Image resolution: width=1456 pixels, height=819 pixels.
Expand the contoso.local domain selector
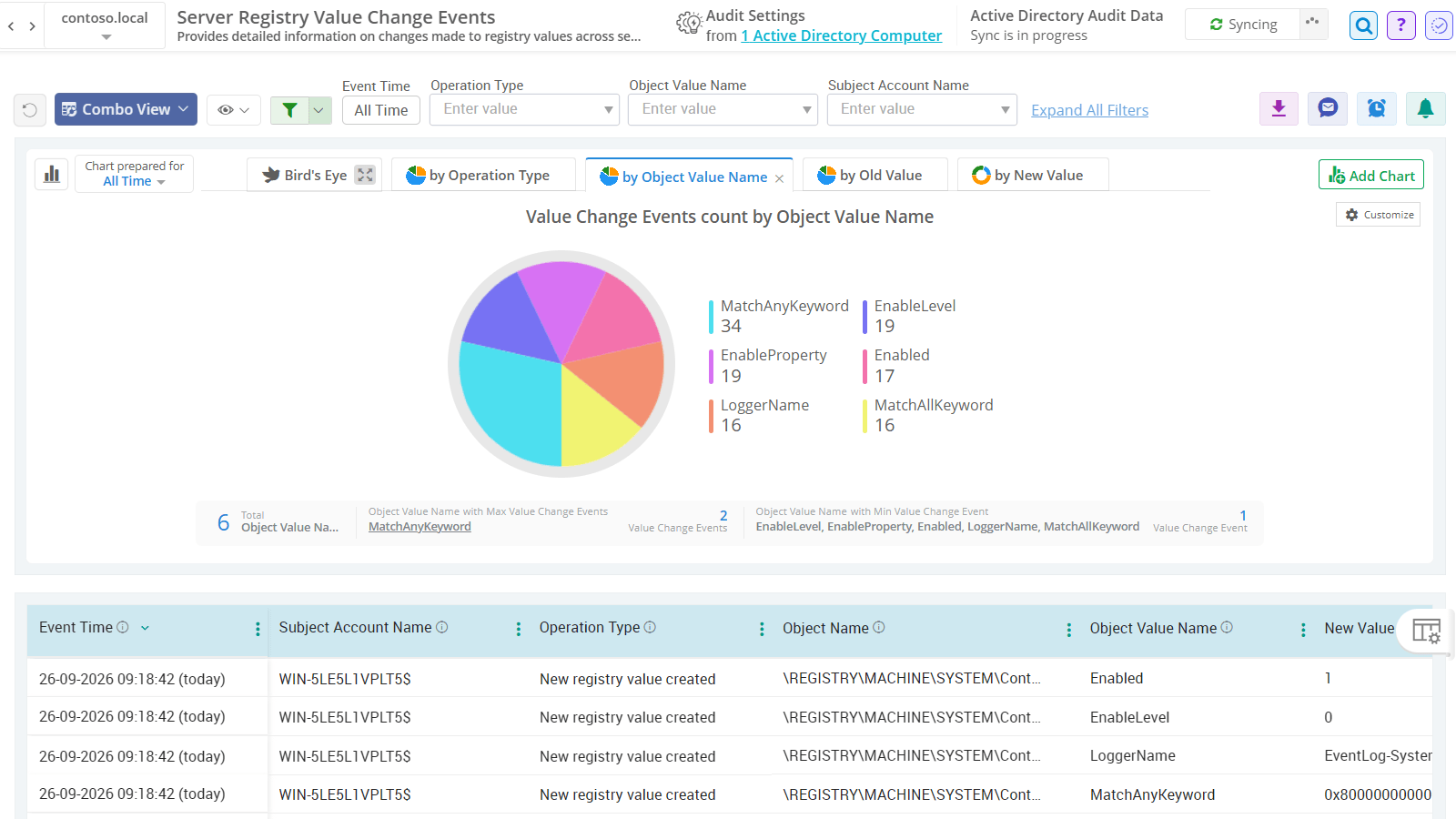click(x=105, y=25)
